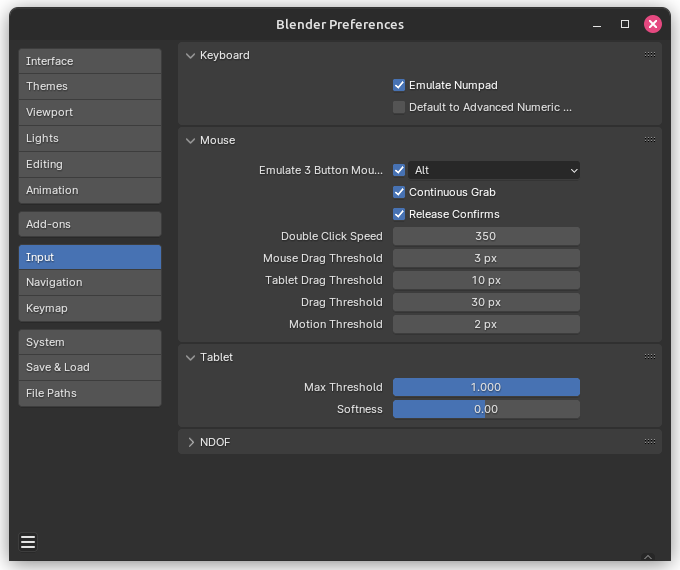
Task: Toggle Emulate 3 Button Mouse checkbox
Action: coord(399,170)
